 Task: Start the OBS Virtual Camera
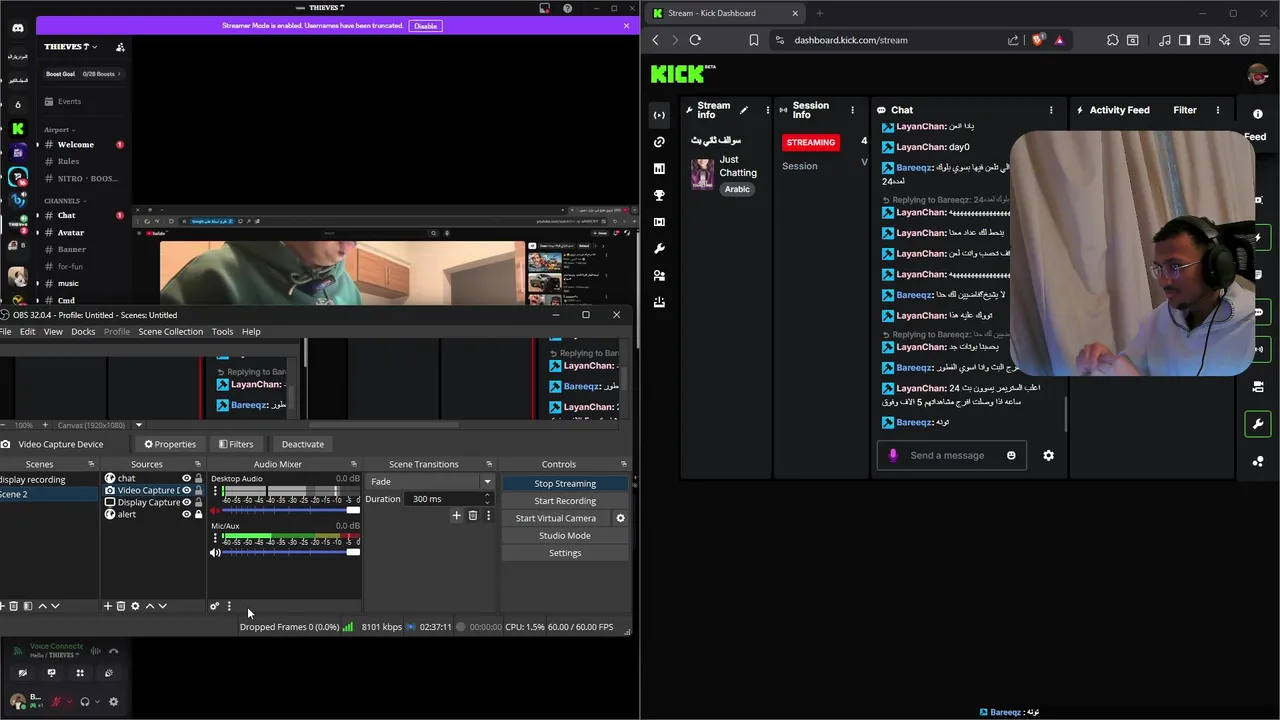click(x=556, y=518)
